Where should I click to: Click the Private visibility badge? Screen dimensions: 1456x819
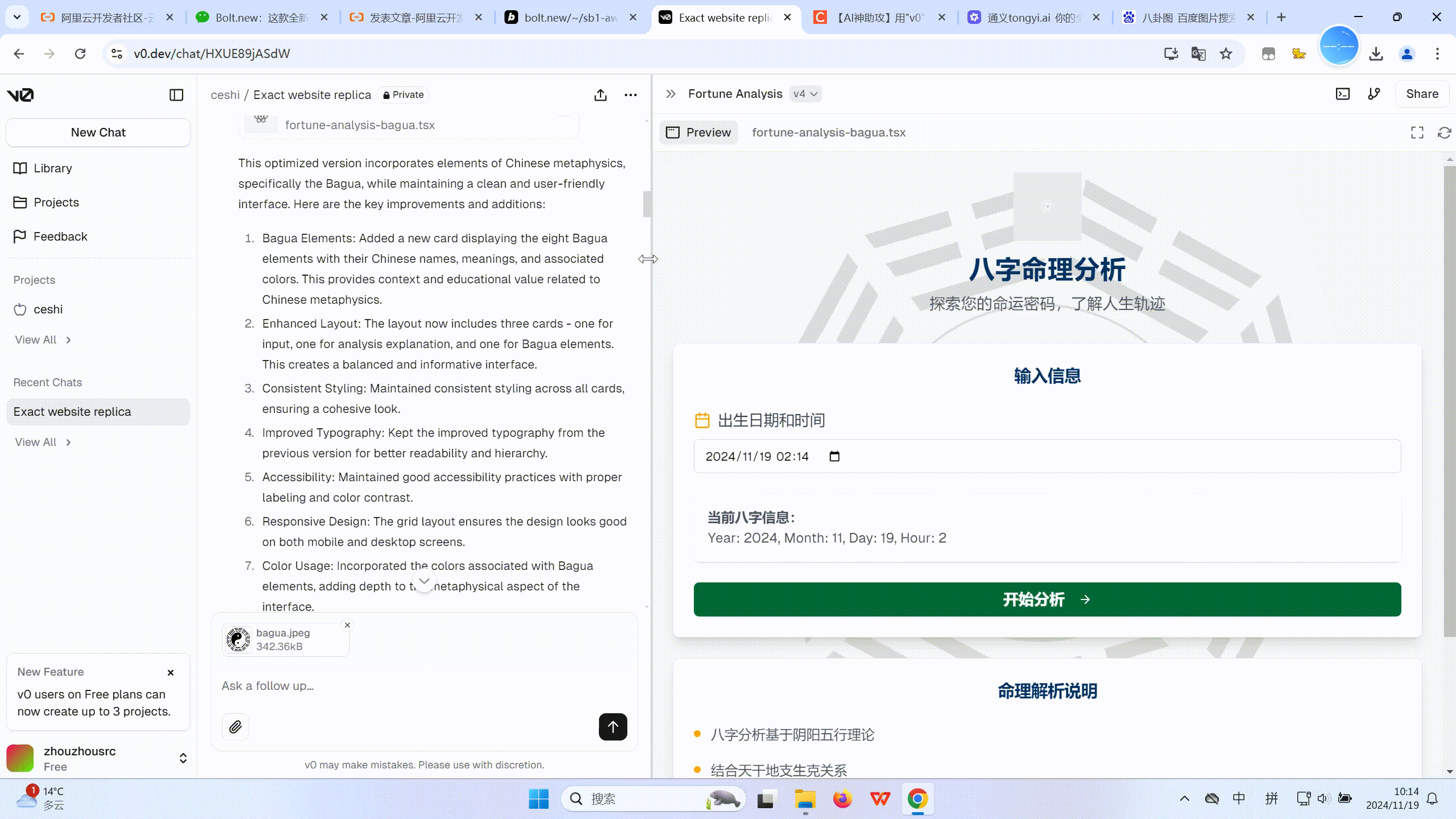pos(403,95)
